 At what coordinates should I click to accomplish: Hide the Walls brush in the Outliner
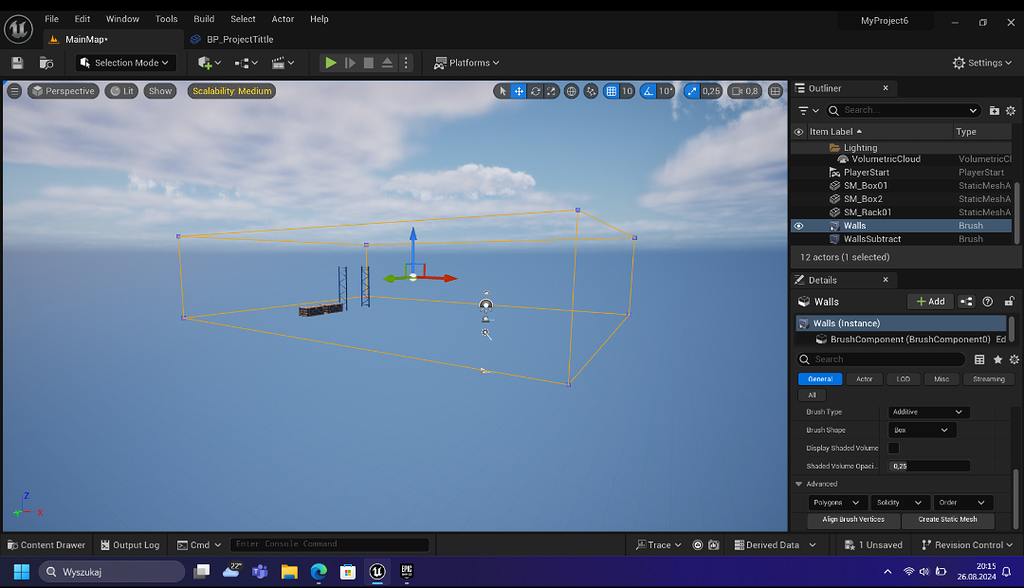(798, 225)
